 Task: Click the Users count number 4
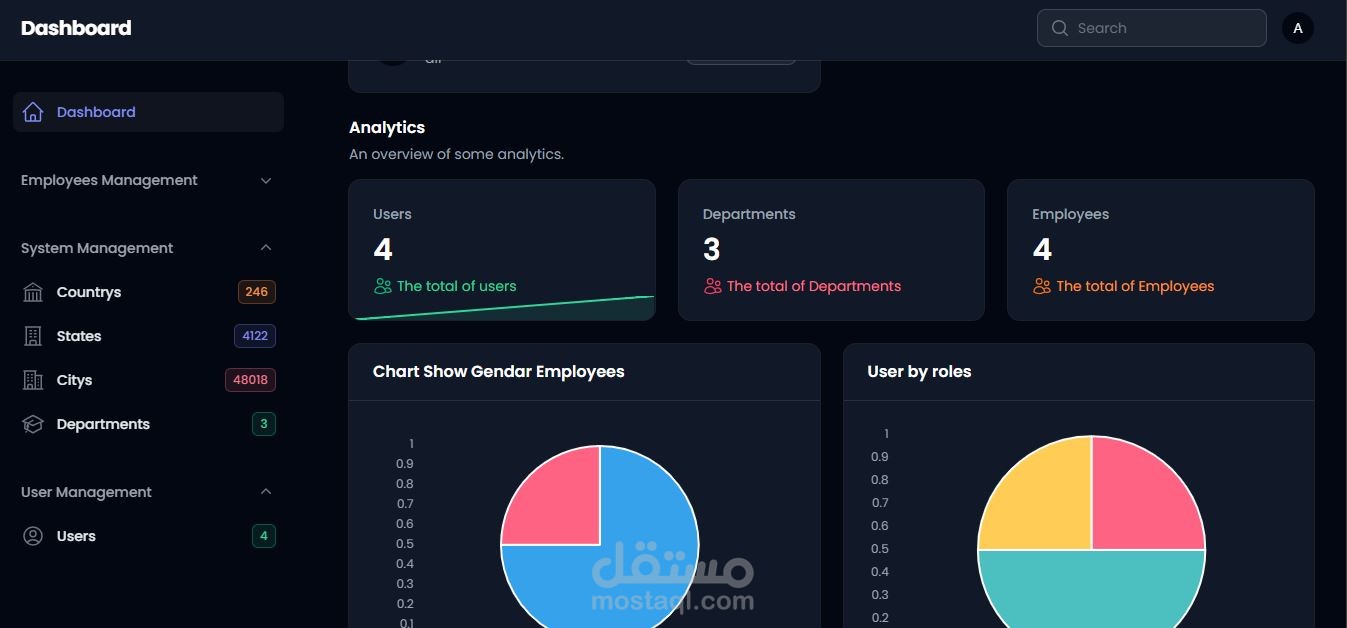pyautogui.click(x=383, y=249)
